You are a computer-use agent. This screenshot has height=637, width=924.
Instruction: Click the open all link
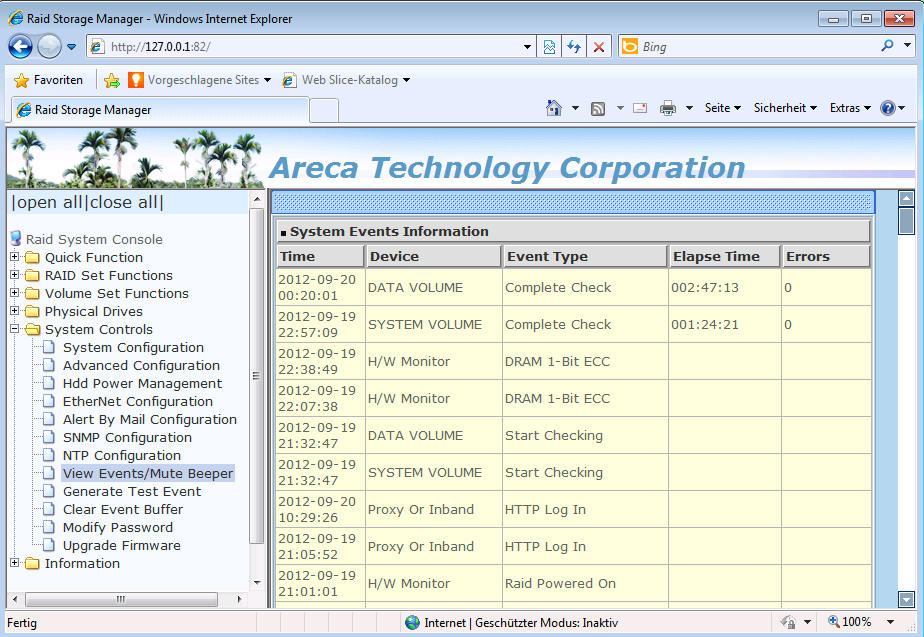click(x=48, y=203)
